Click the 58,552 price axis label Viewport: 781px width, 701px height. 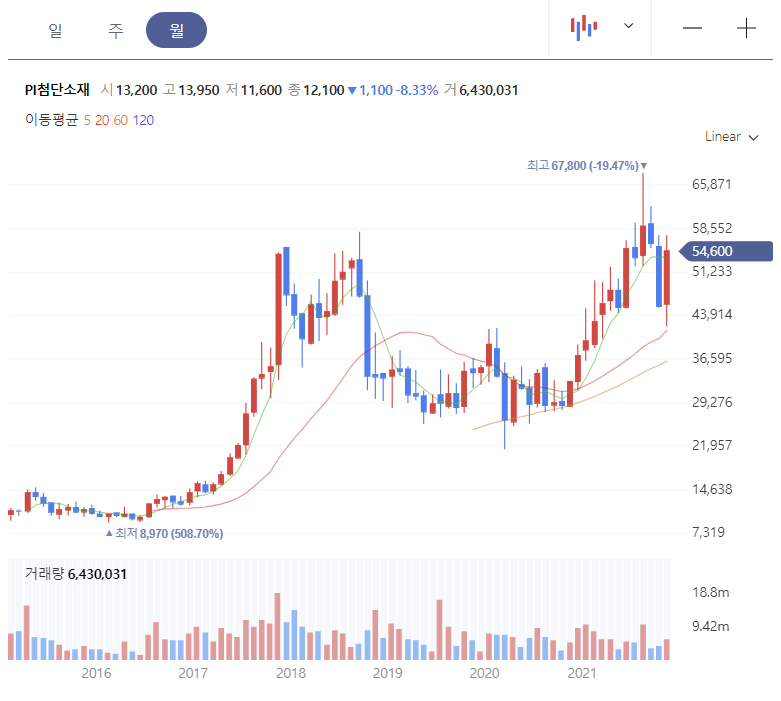(x=712, y=228)
